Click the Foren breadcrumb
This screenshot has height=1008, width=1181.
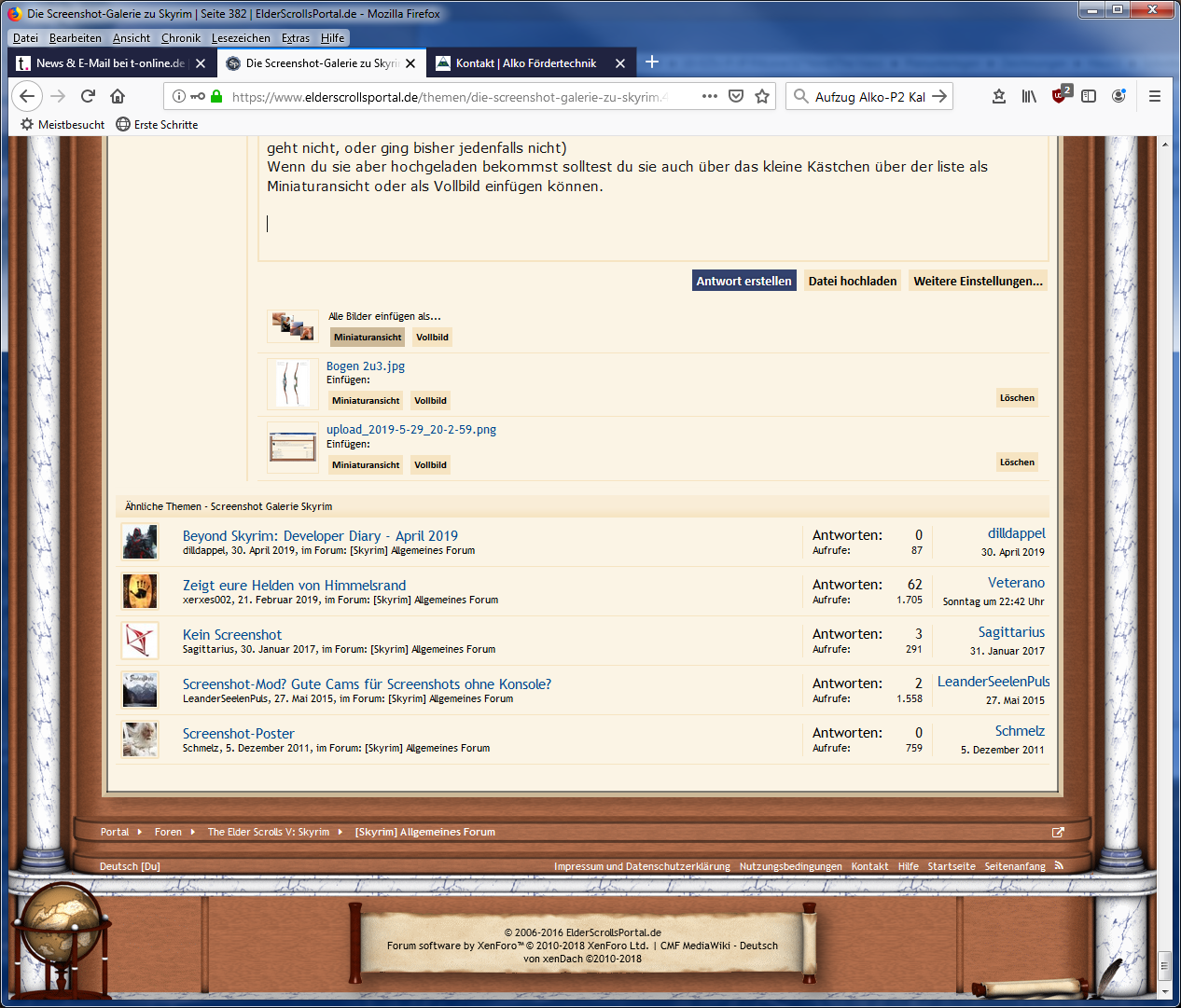pos(168,832)
